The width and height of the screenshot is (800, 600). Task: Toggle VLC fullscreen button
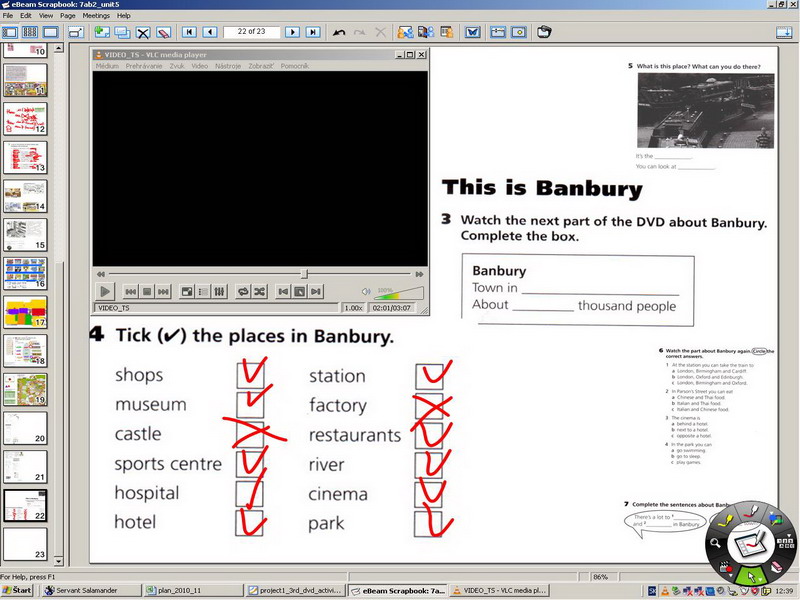[187, 291]
